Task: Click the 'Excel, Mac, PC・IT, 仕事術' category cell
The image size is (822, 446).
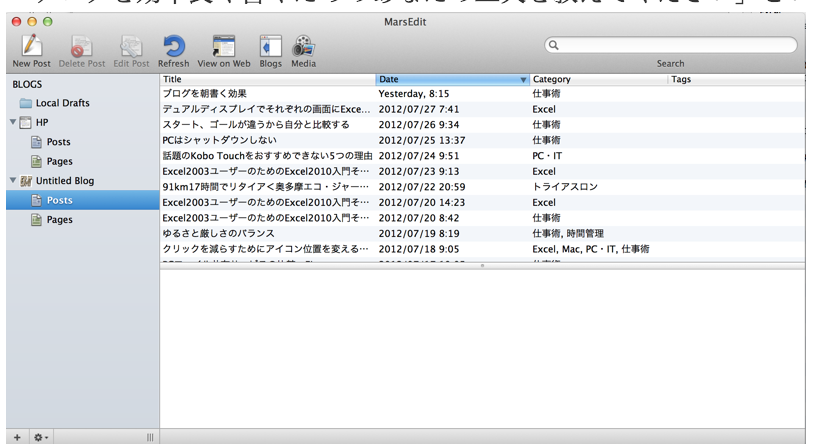Action: [591, 249]
